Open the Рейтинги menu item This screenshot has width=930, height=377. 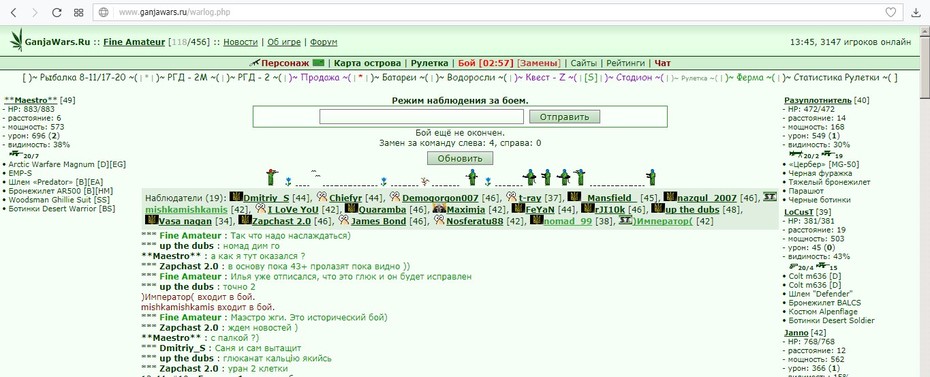click(x=626, y=63)
